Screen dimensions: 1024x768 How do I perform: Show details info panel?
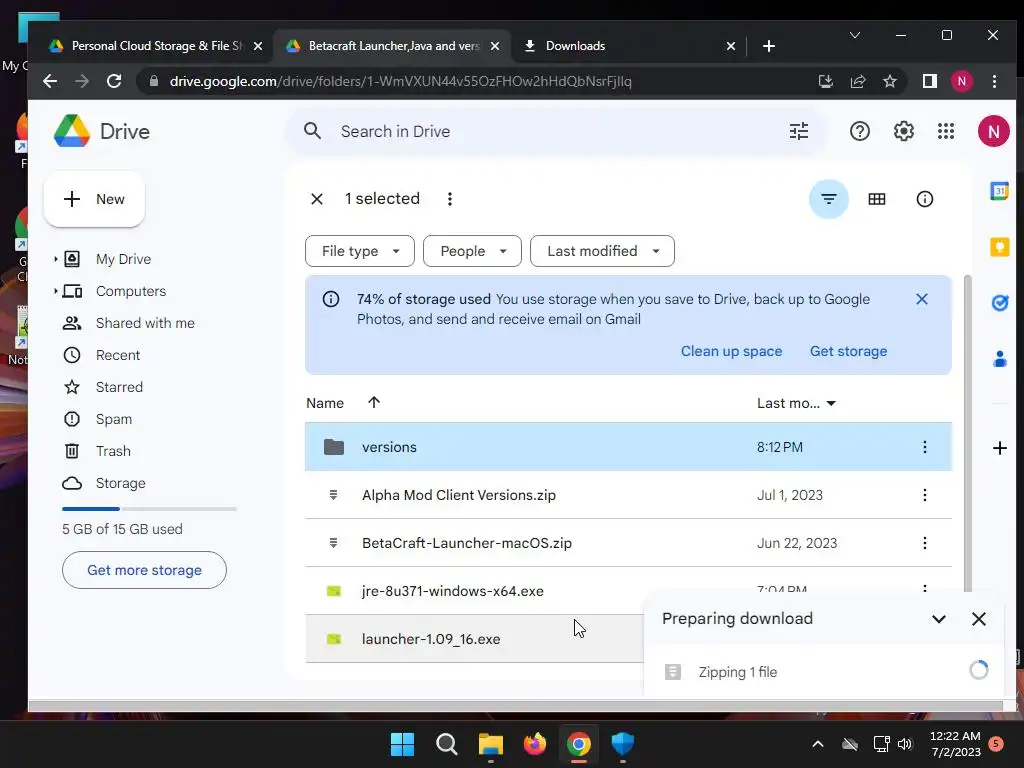pos(925,199)
